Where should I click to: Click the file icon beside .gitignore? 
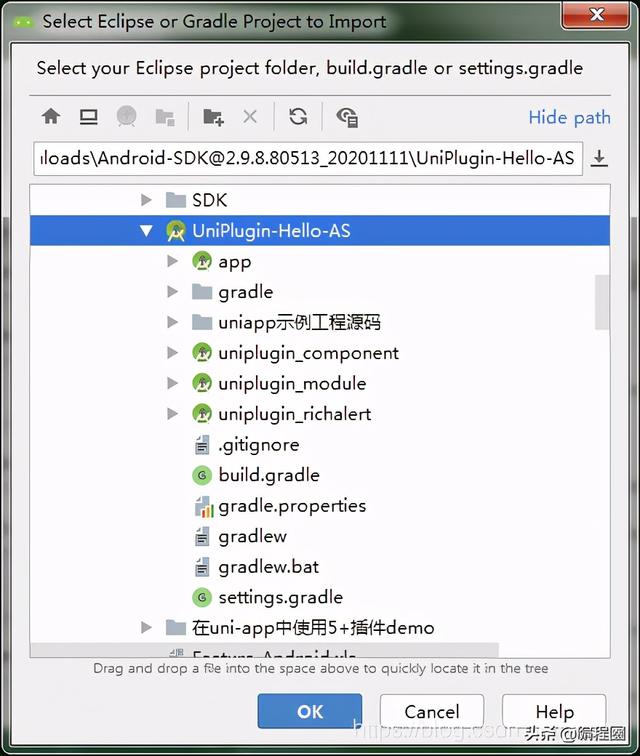point(202,445)
